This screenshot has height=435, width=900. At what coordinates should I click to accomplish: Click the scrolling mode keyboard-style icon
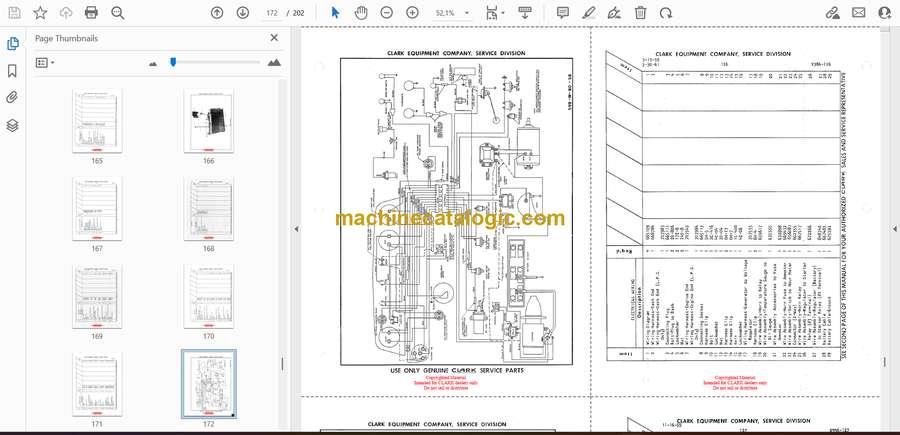click(524, 13)
